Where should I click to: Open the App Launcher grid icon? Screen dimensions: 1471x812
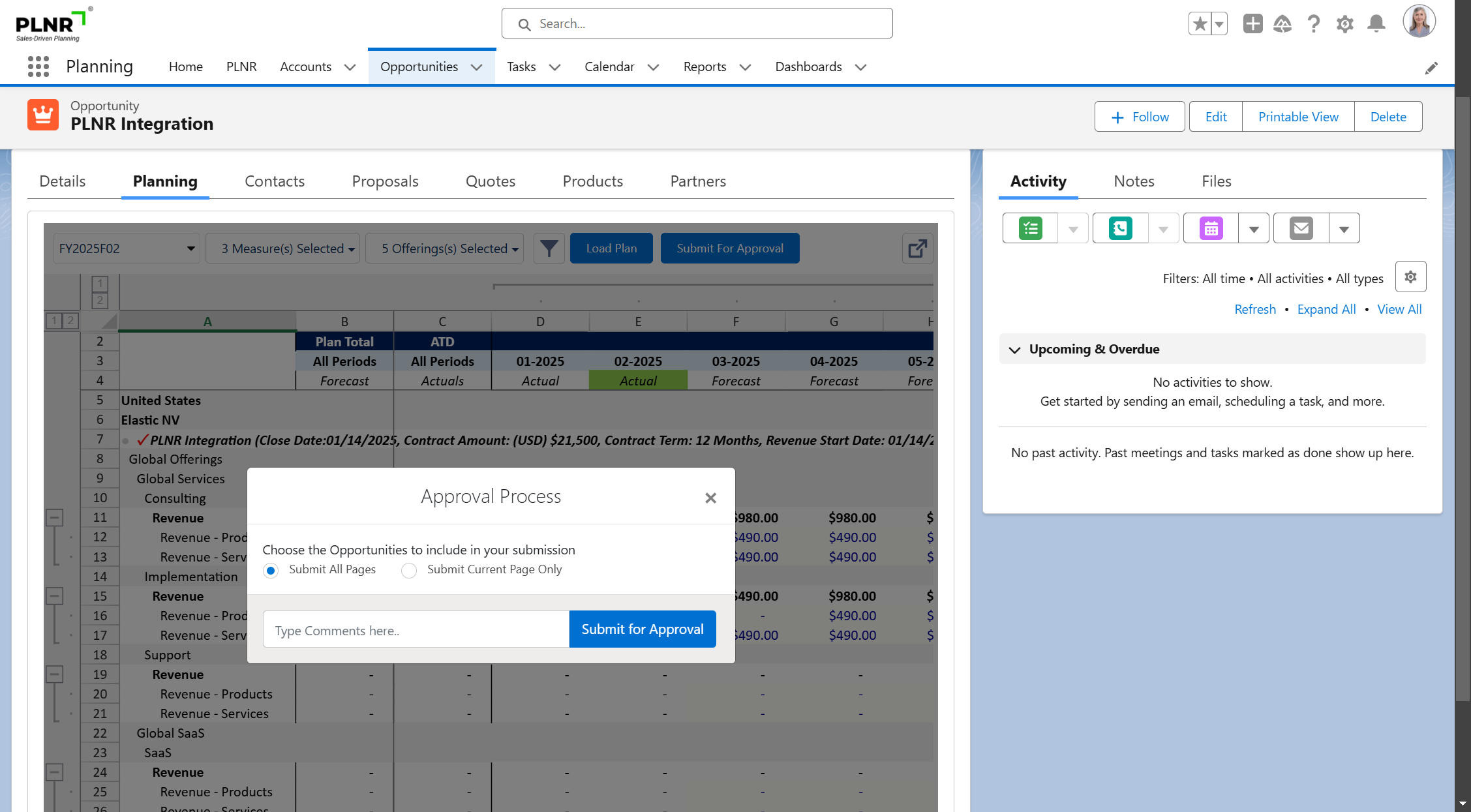38,67
